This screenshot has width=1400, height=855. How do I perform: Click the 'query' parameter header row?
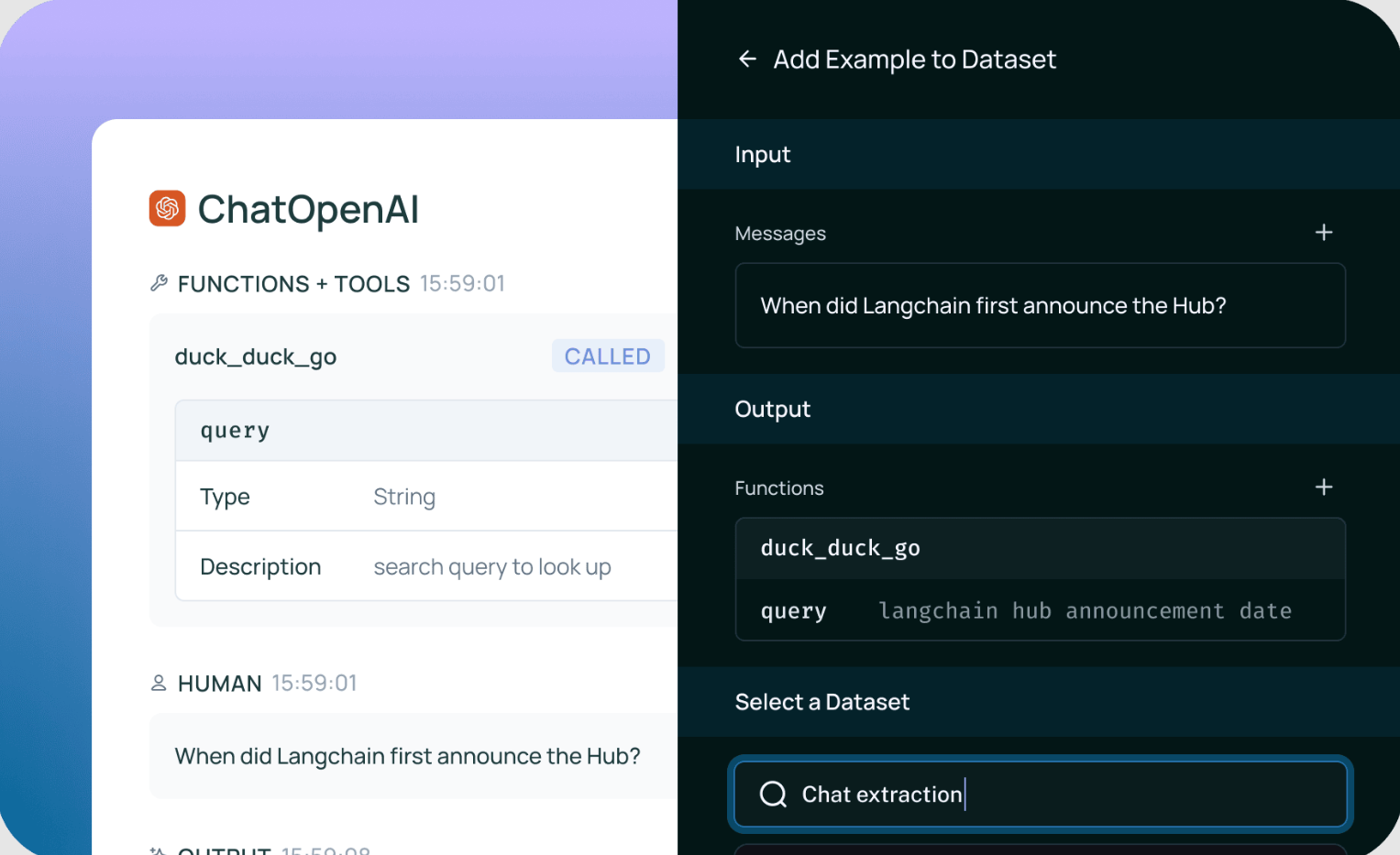coord(426,431)
